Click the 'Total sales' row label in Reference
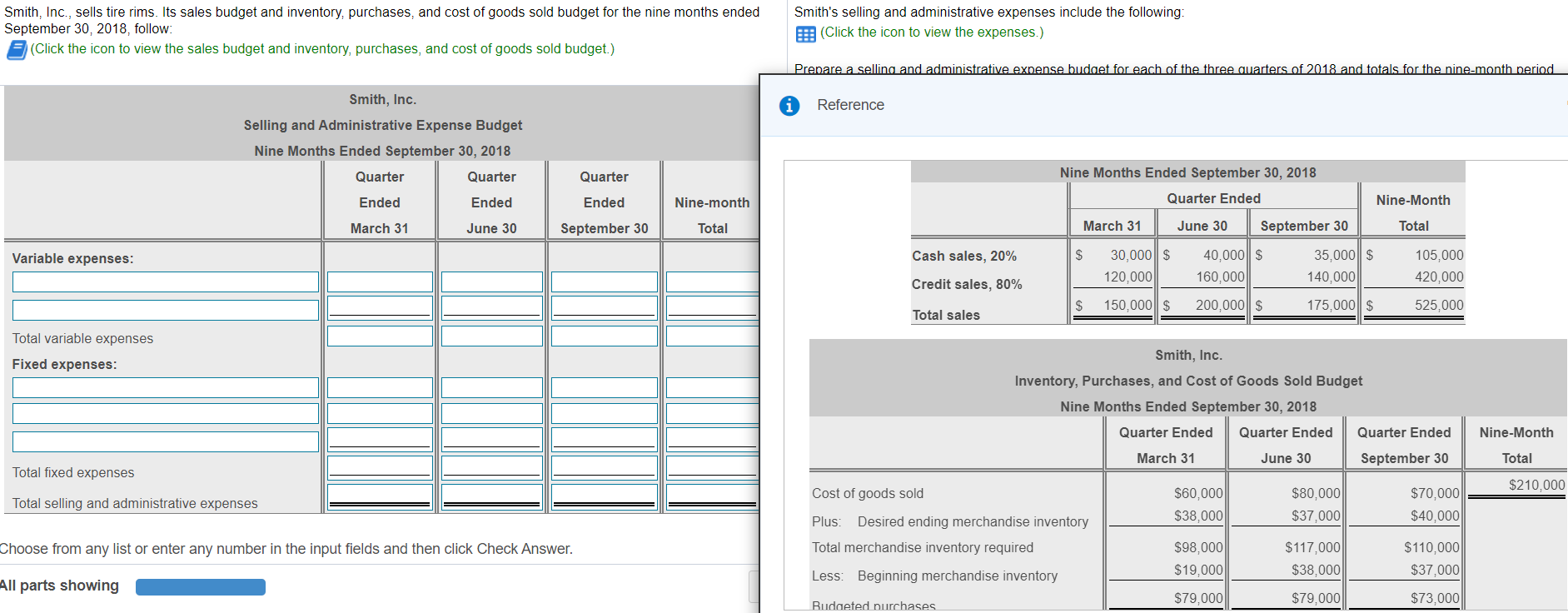 pyautogui.click(x=946, y=315)
